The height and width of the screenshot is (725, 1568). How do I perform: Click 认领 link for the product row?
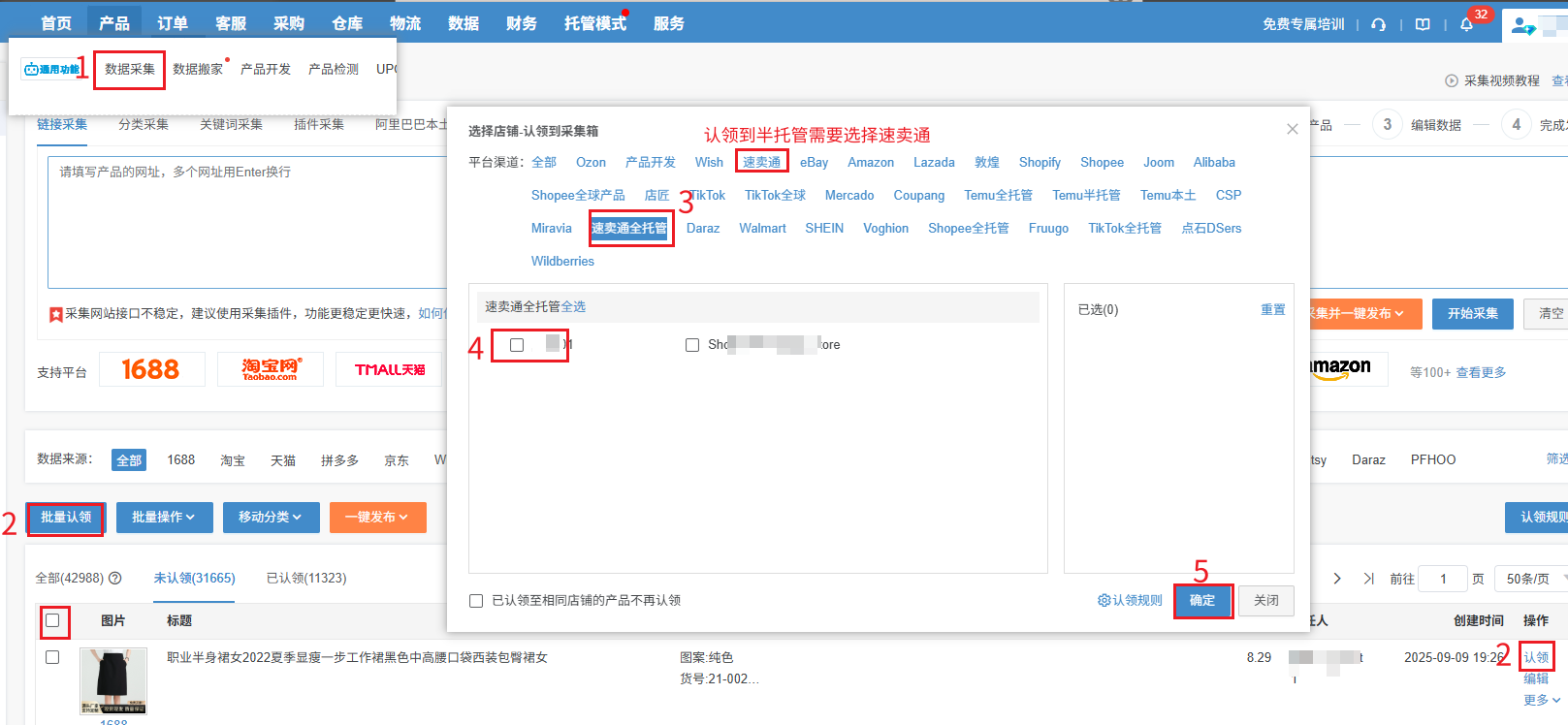[1536, 657]
